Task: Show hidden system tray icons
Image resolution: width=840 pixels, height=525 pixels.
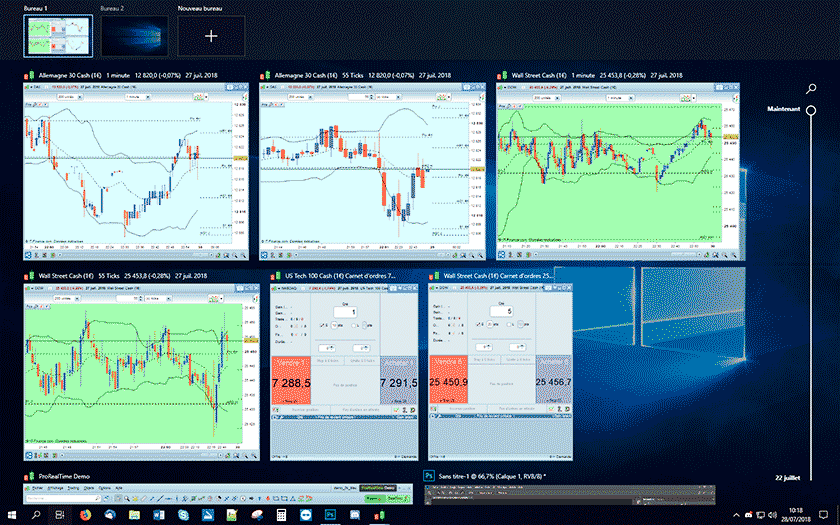Action: coord(736,515)
